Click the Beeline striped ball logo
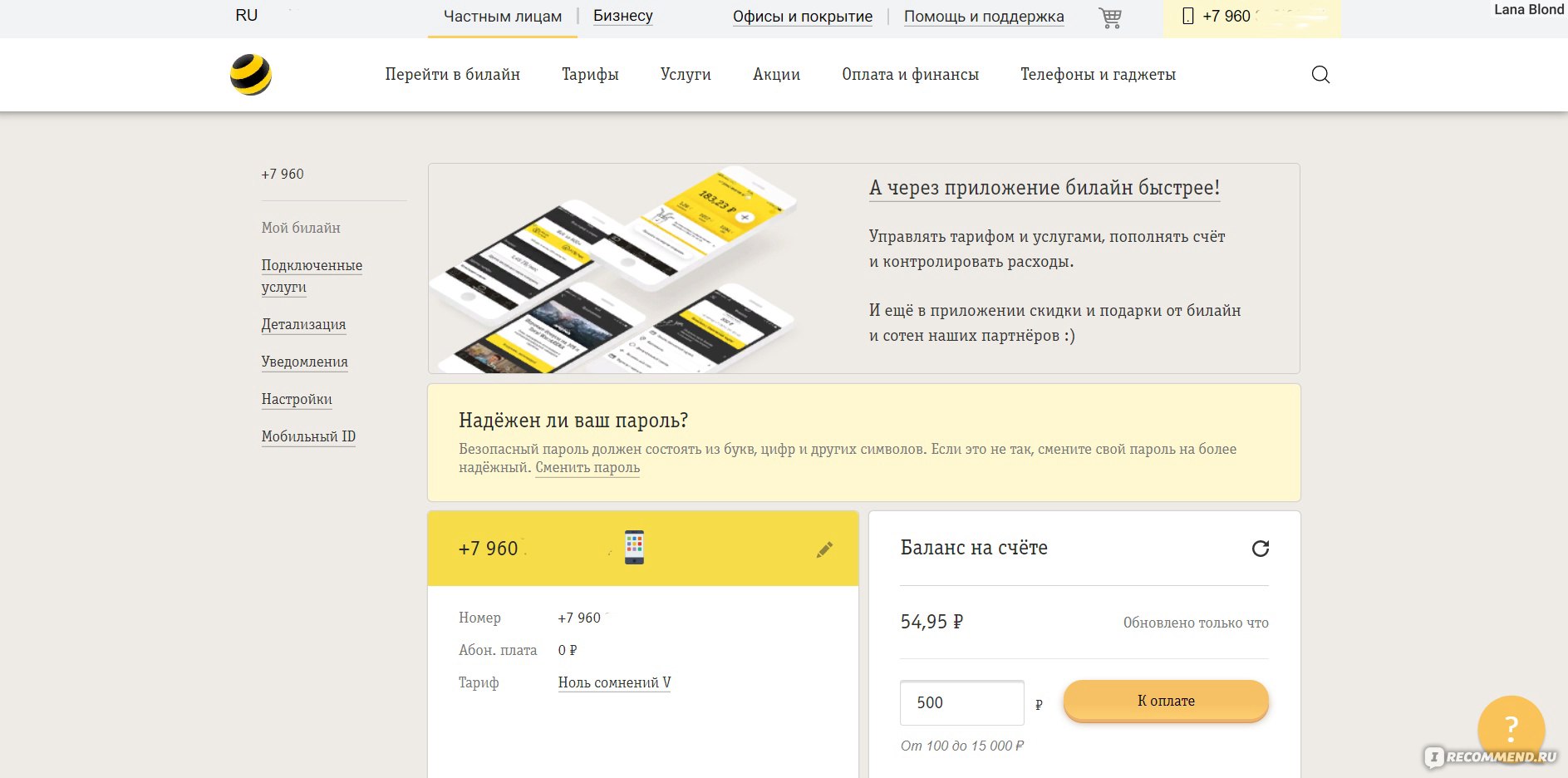This screenshot has width=1568, height=778. click(250, 75)
